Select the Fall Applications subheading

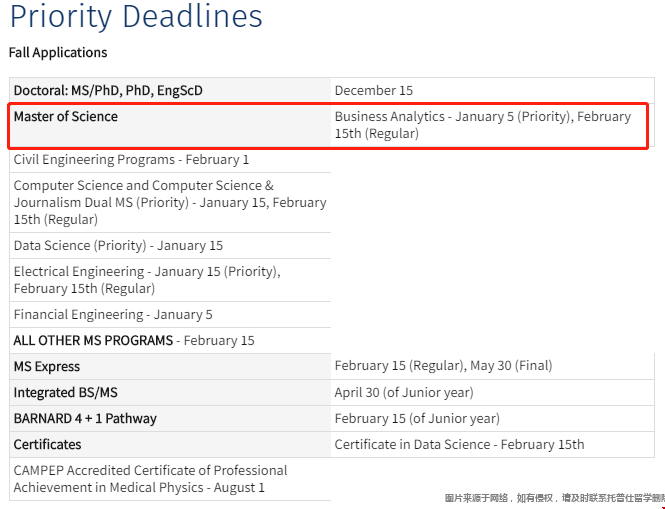tap(58, 52)
